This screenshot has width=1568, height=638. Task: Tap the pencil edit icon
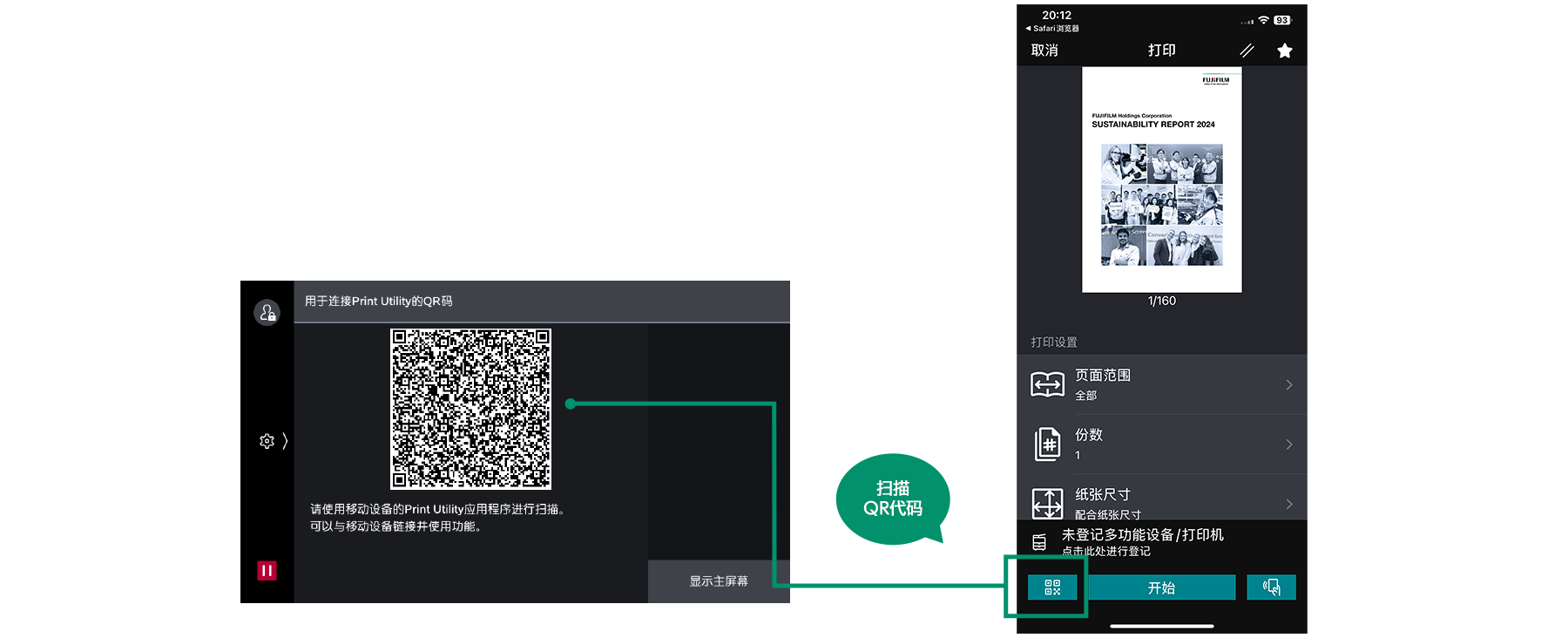point(1247,51)
